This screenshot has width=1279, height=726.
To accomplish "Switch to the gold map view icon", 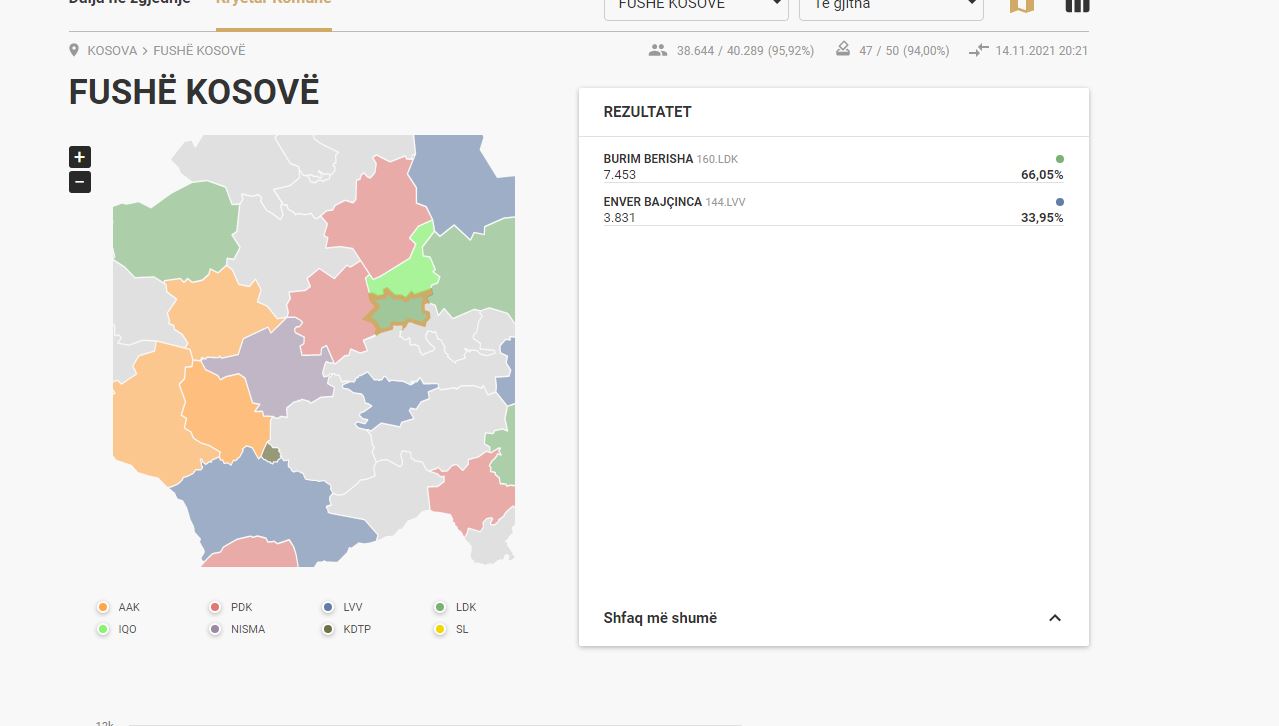I will point(1021,5).
